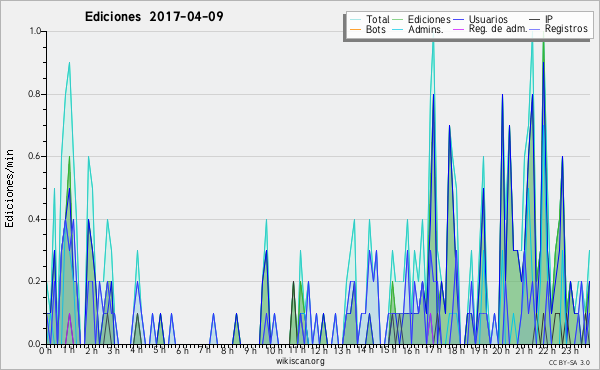Image resolution: width=600 pixels, height=370 pixels.
Task: Click the Ediciones/min axis title
Action: [x=9, y=188]
